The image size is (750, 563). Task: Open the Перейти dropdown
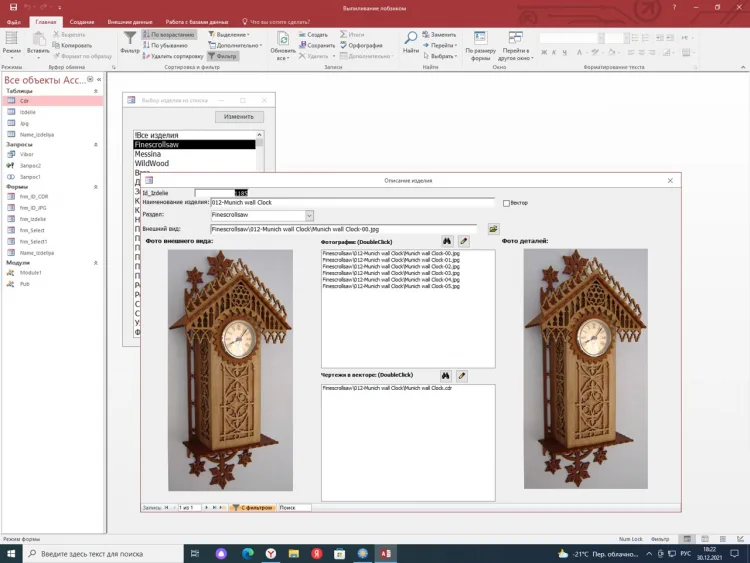click(440, 45)
